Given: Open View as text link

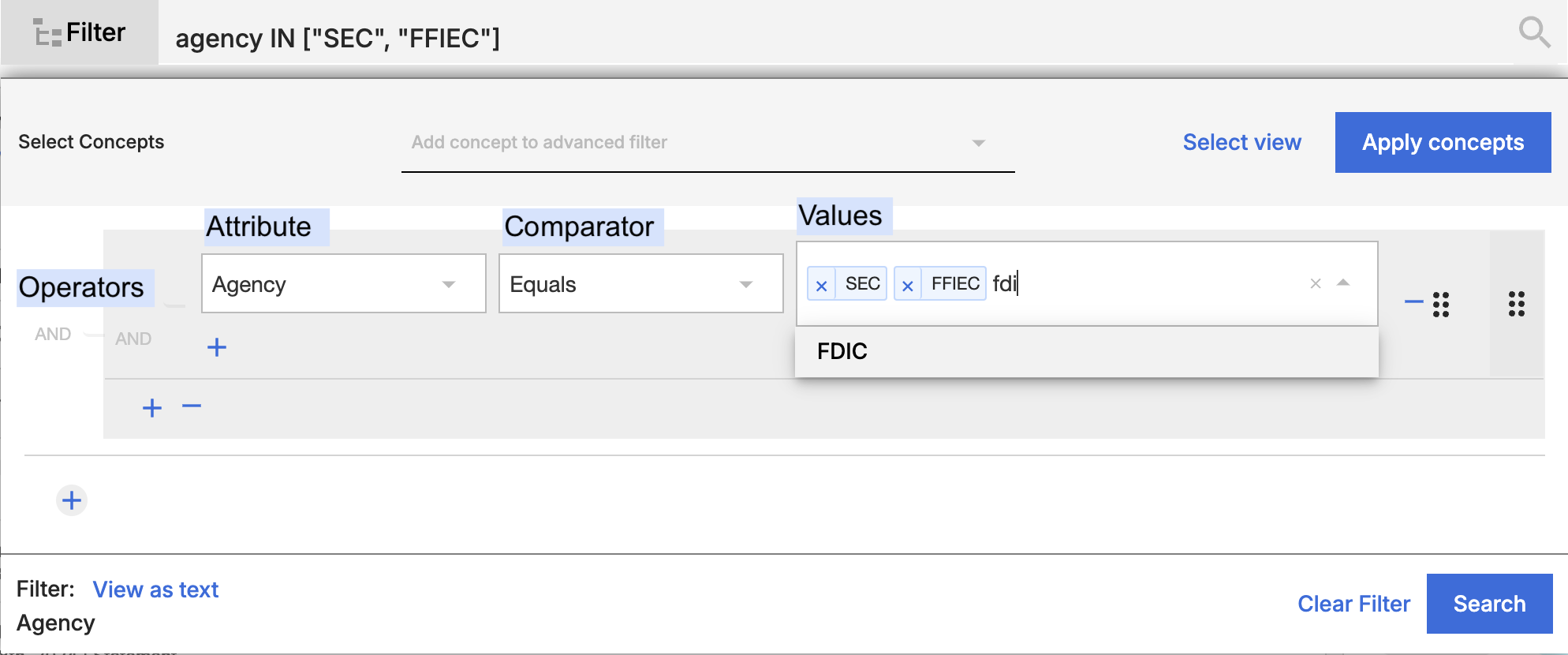Looking at the screenshot, I should pos(155,589).
